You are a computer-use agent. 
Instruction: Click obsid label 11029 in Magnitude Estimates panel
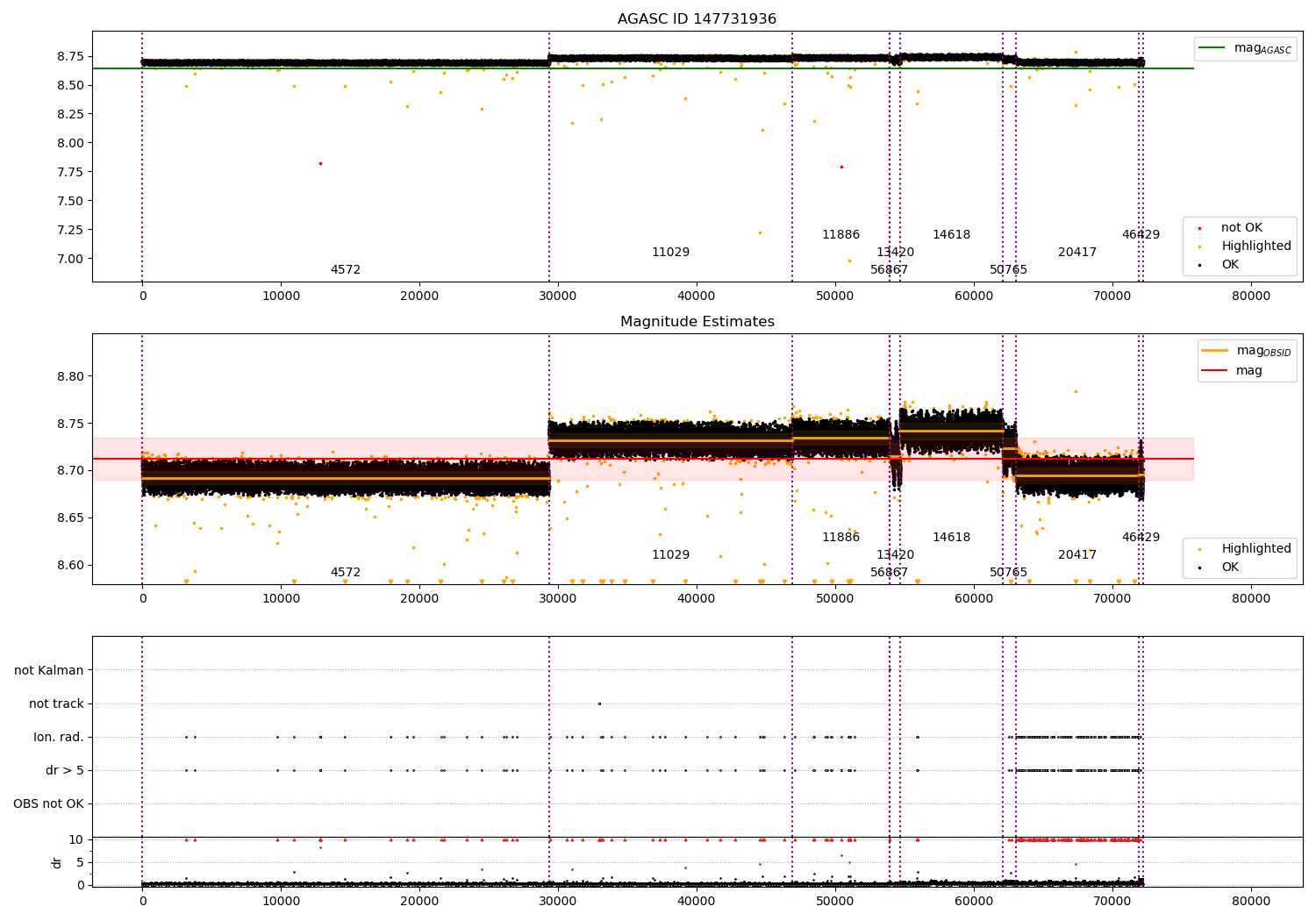[x=670, y=555]
